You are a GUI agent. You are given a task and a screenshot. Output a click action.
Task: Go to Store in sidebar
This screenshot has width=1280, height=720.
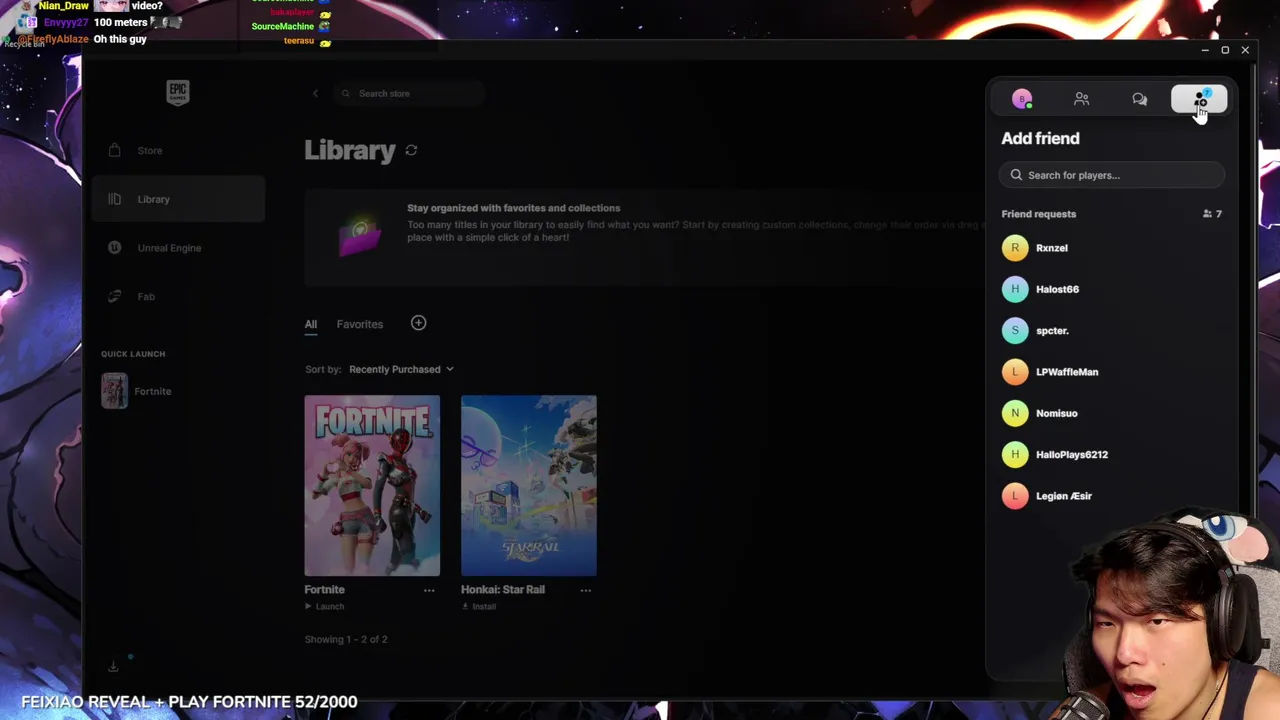[x=177, y=150]
